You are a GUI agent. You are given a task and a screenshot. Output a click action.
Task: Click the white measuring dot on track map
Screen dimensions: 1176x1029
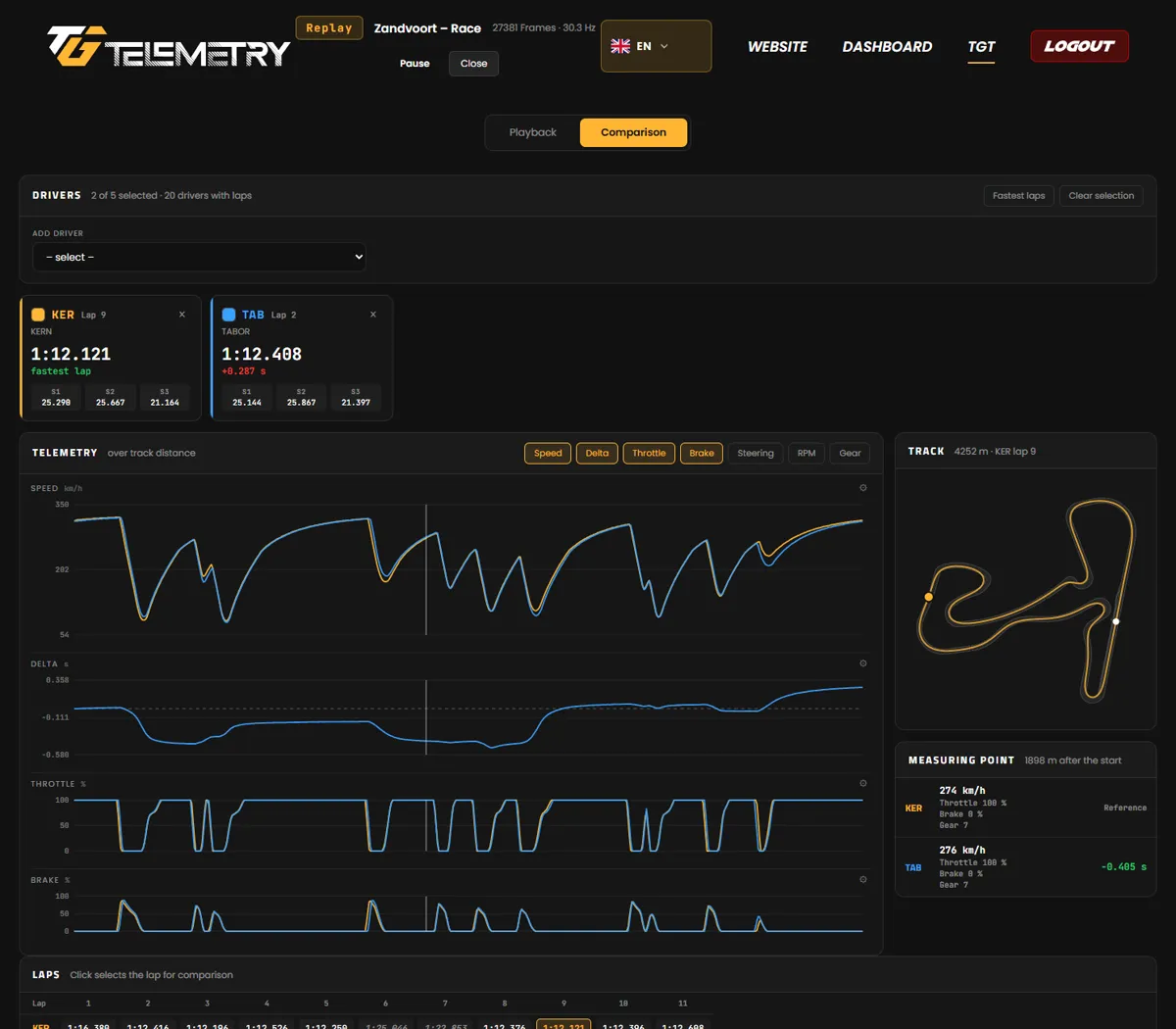click(1116, 621)
